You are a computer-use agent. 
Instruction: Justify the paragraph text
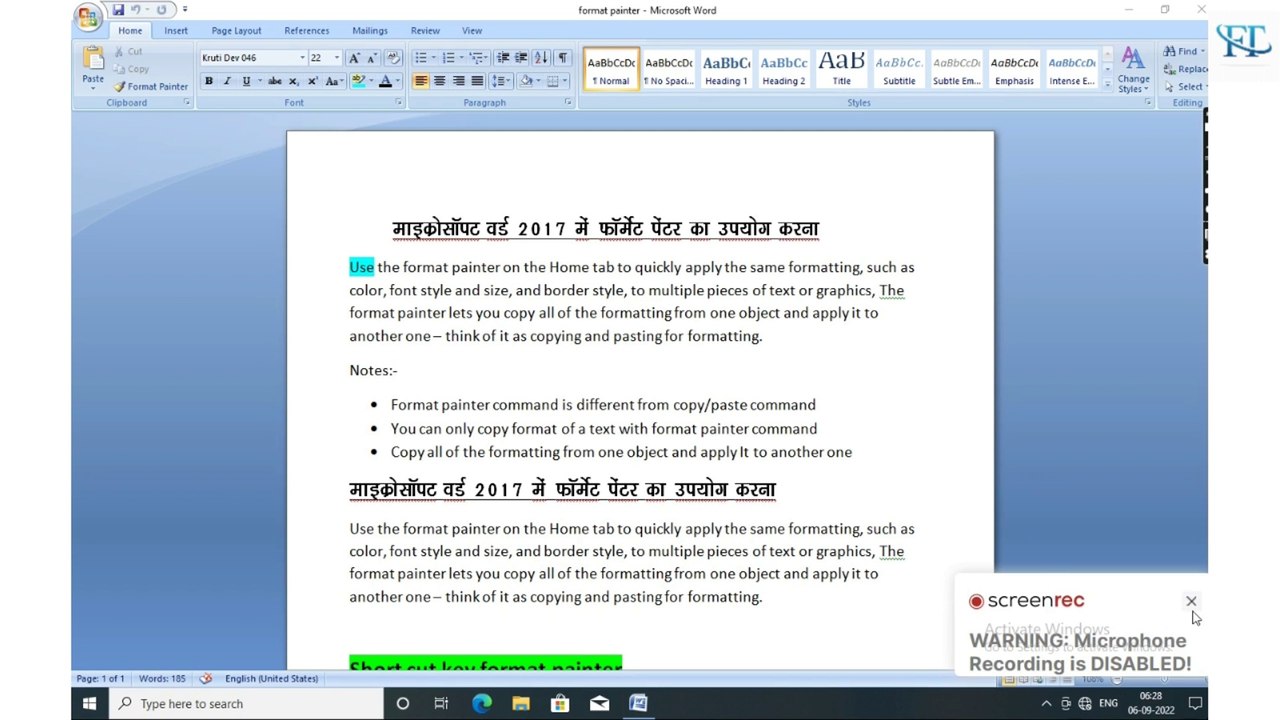(477, 81)
